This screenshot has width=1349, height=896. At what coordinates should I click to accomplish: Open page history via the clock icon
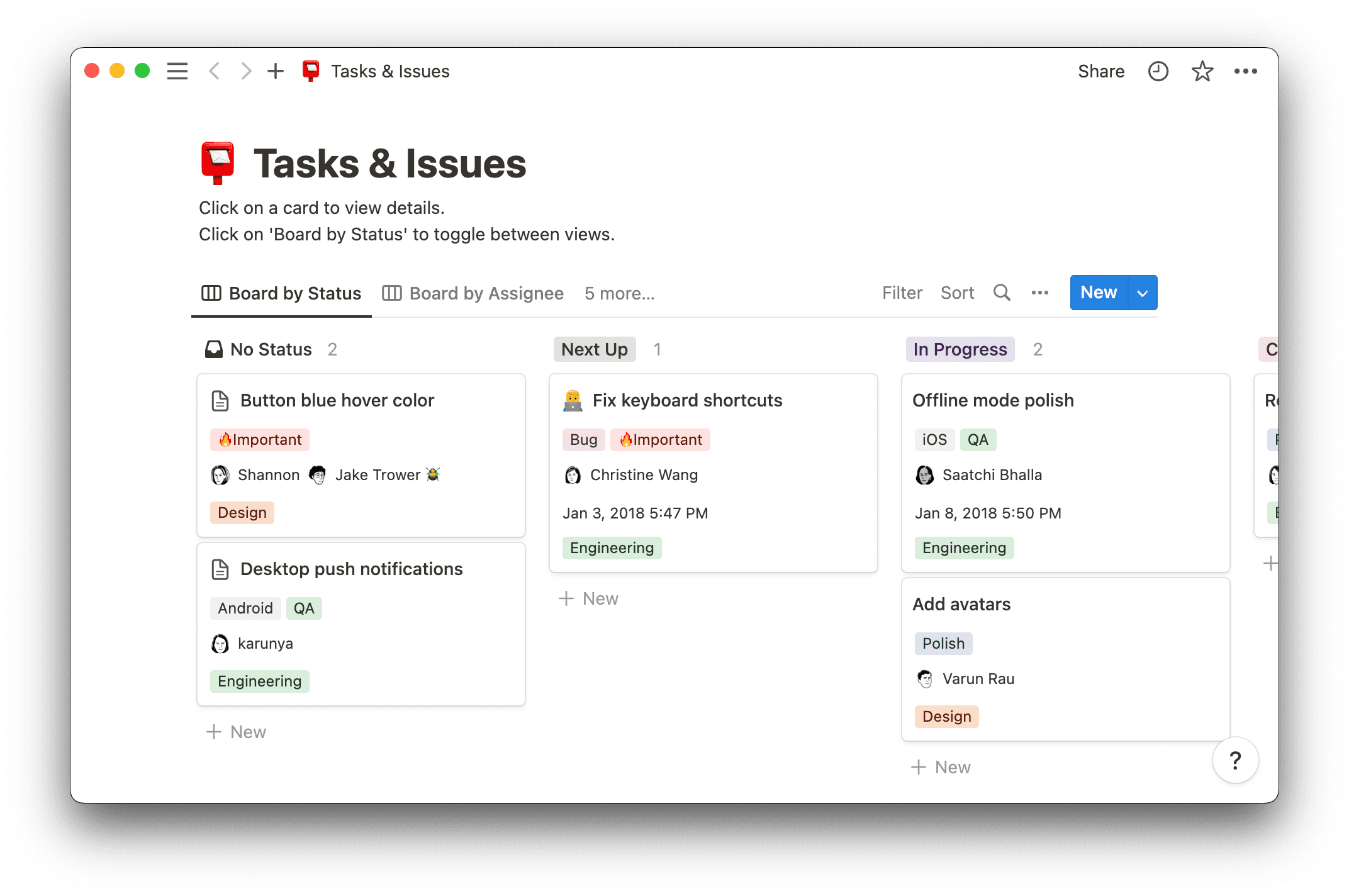1158,71
